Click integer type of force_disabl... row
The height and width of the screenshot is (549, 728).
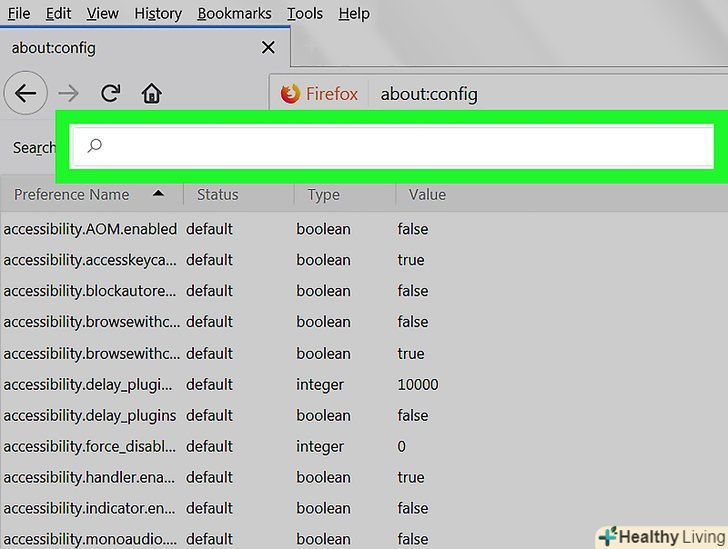click(x=320, y=447)
